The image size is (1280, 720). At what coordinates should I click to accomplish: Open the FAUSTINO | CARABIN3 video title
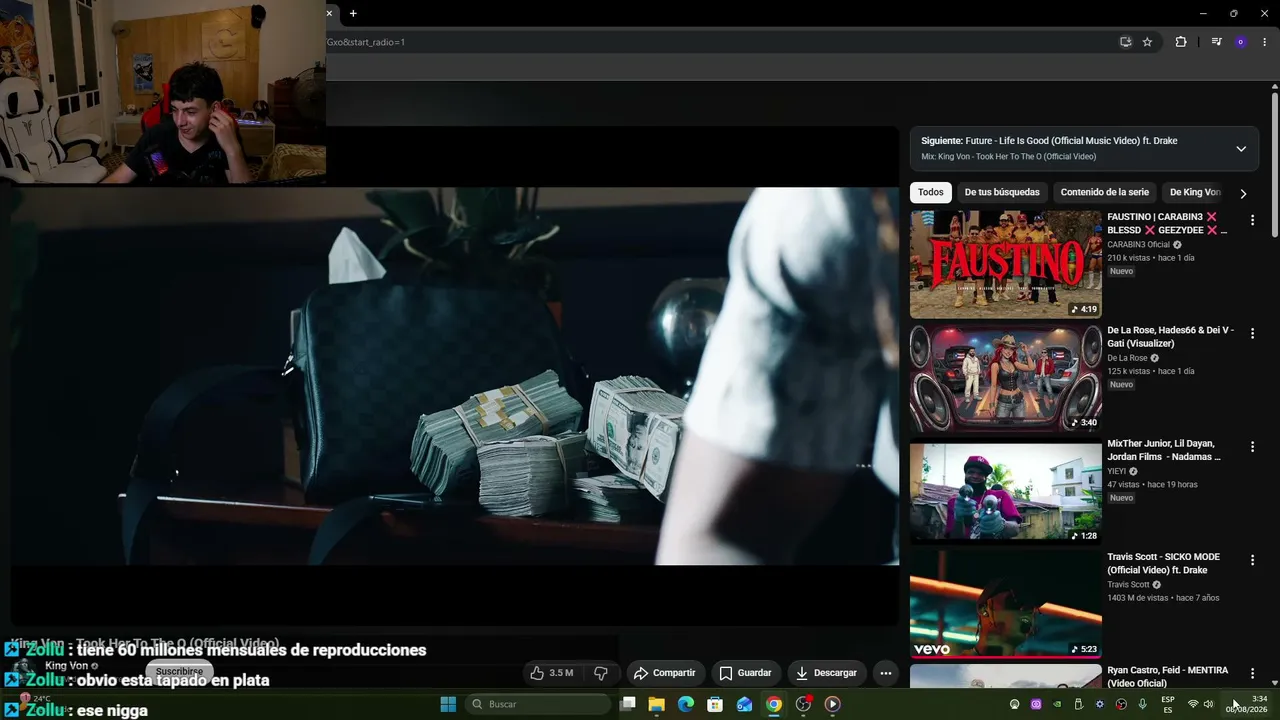pos(1167,224)
